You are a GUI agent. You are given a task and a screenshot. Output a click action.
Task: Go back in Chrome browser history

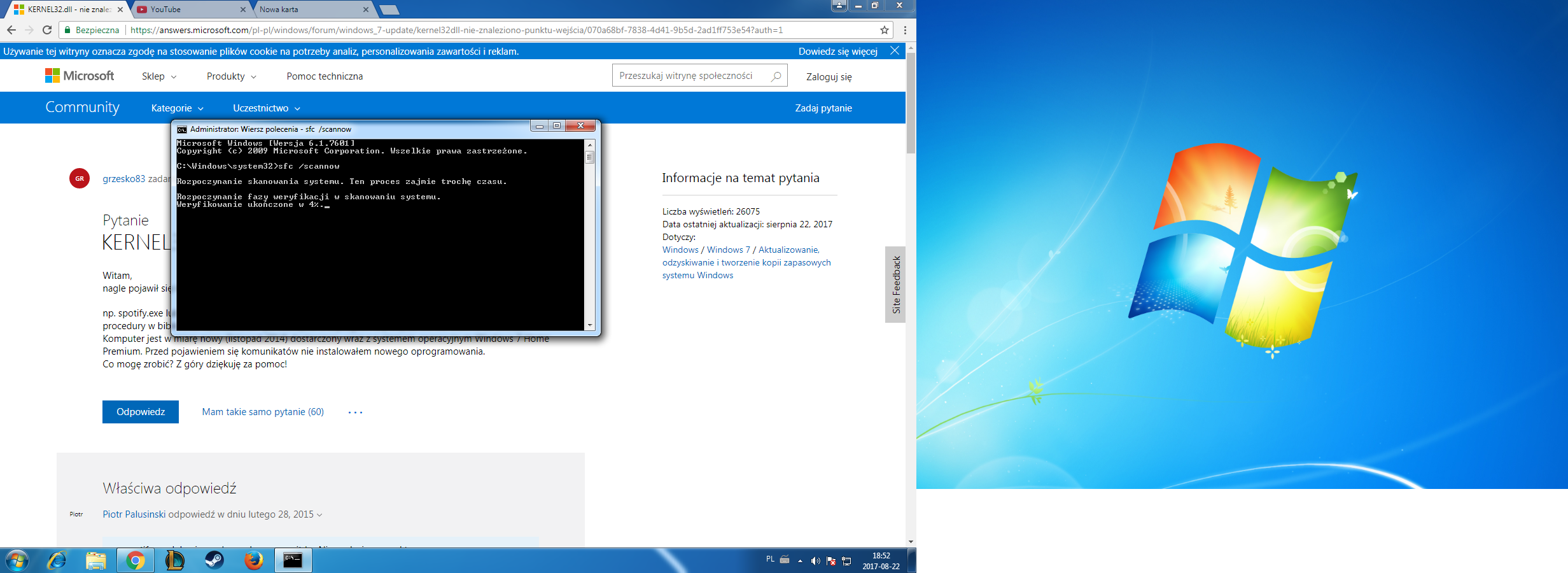11,30
